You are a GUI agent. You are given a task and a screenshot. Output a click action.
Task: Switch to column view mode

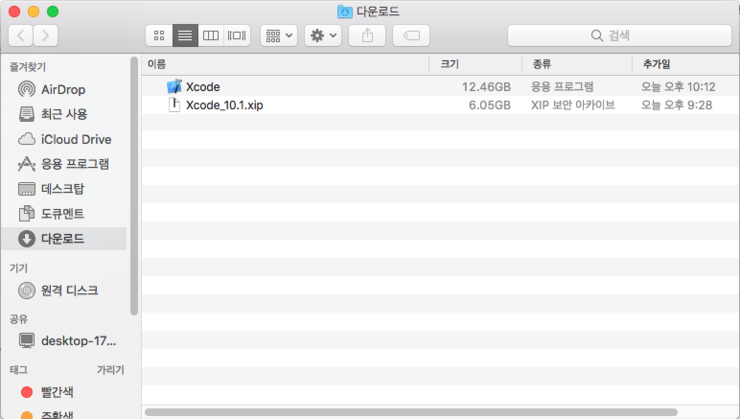(210, 35)
